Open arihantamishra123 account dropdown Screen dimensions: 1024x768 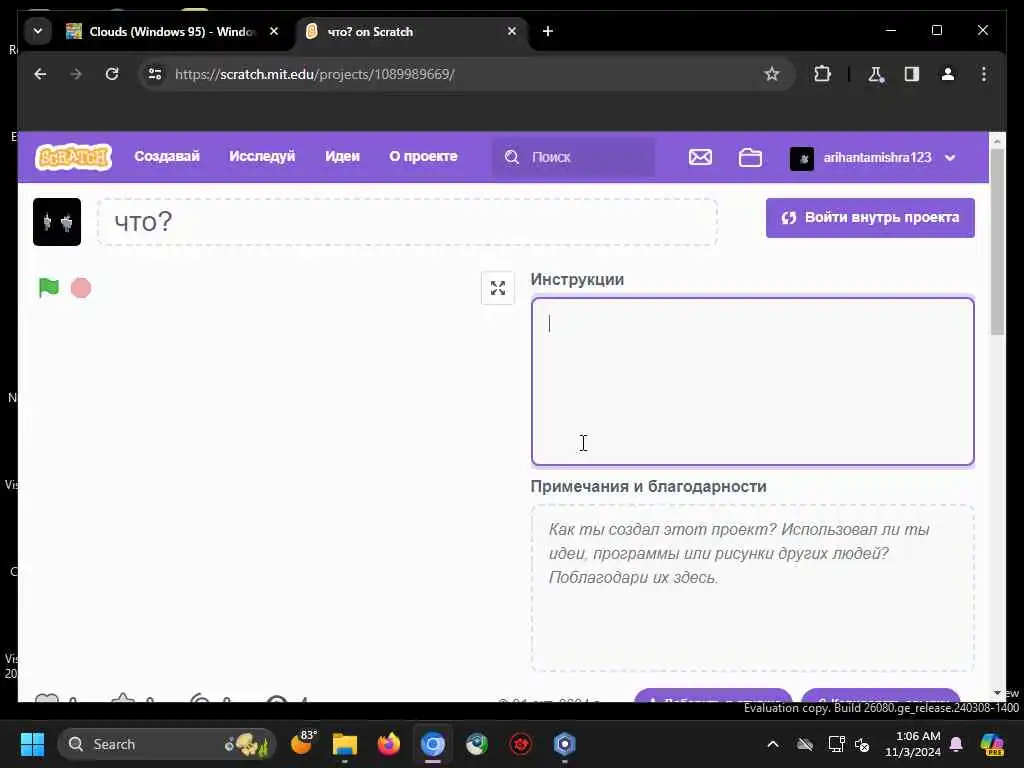[873, 157]
